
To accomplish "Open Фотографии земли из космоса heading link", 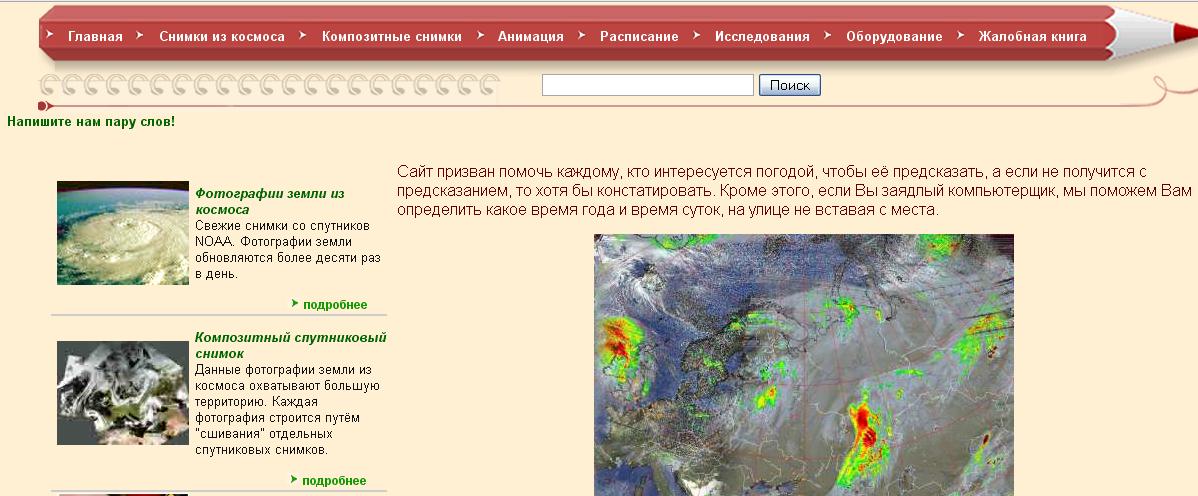I will point(270,201).
